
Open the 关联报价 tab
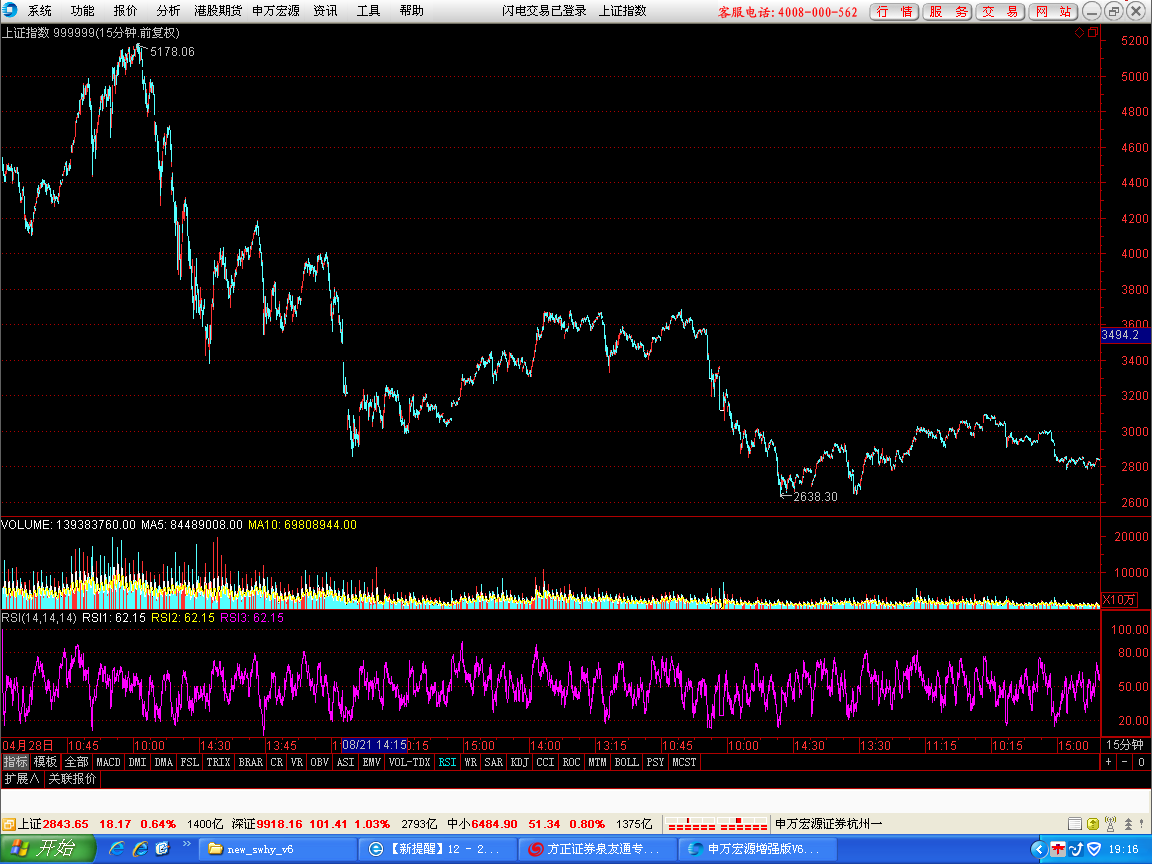coord(72,779)
